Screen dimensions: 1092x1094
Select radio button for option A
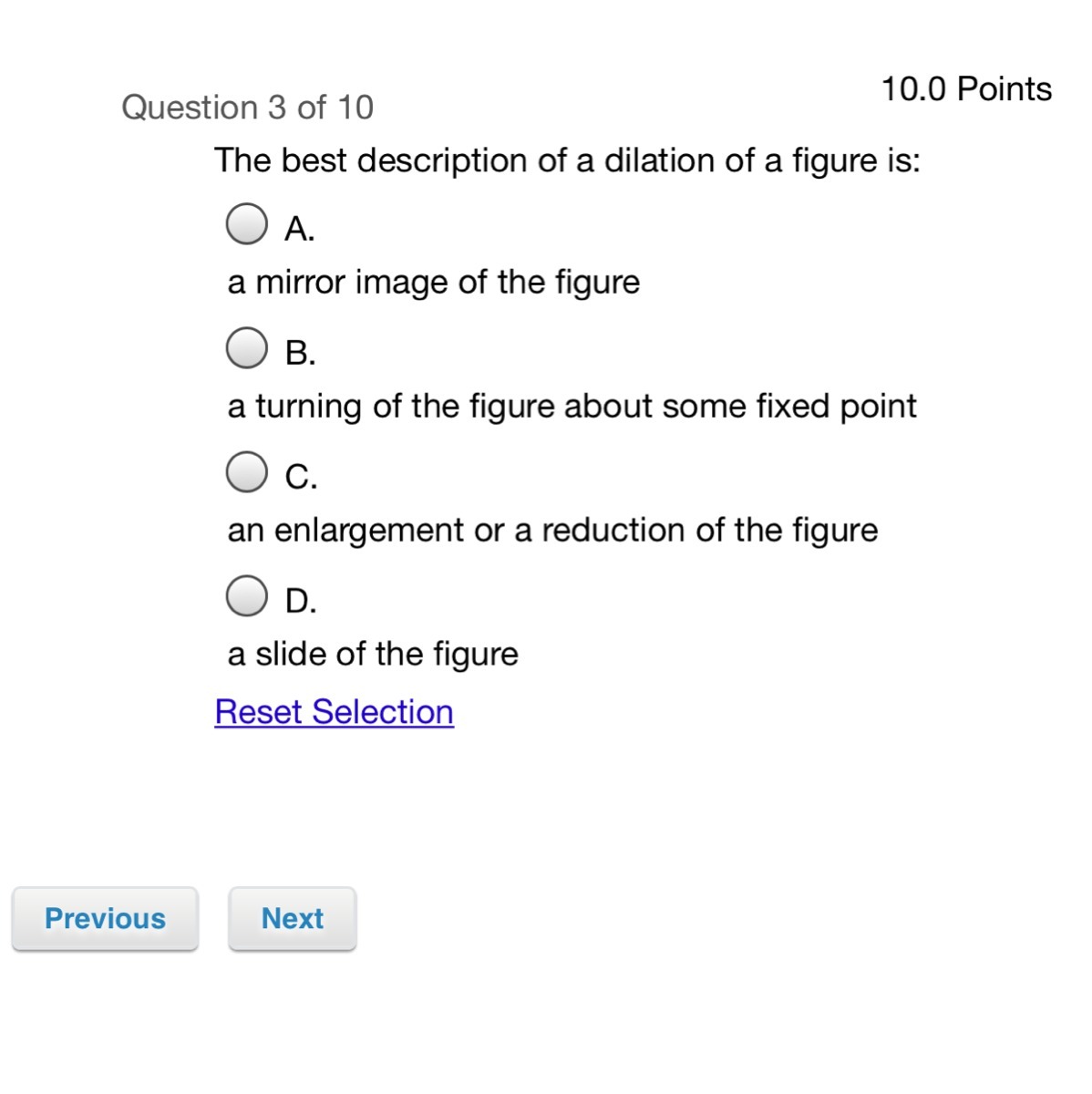tap(246, 224)
